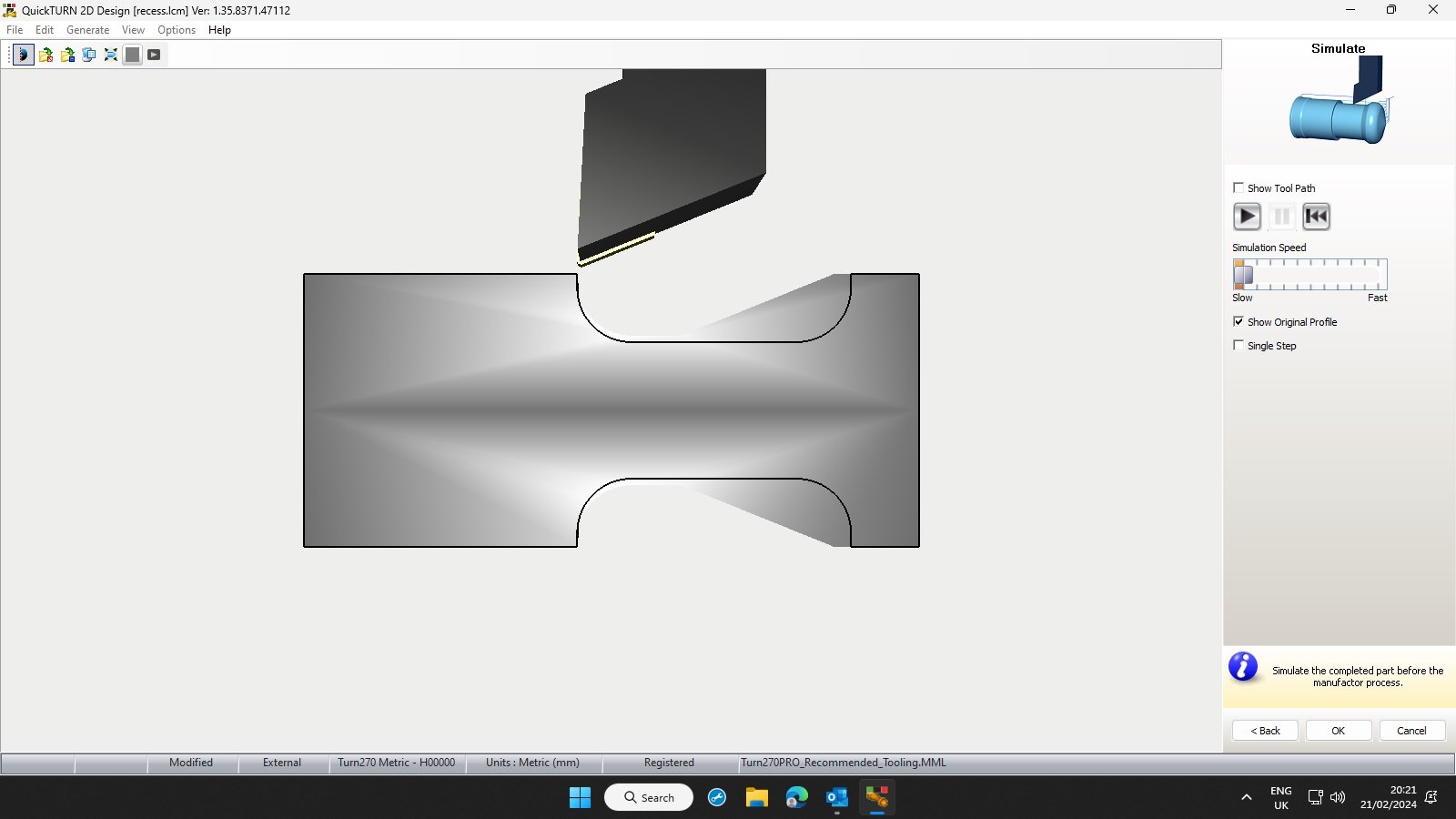Viewport: 1456px width, 819px height.
Task: Open the View menu
Action: click(x=133, y=30)
